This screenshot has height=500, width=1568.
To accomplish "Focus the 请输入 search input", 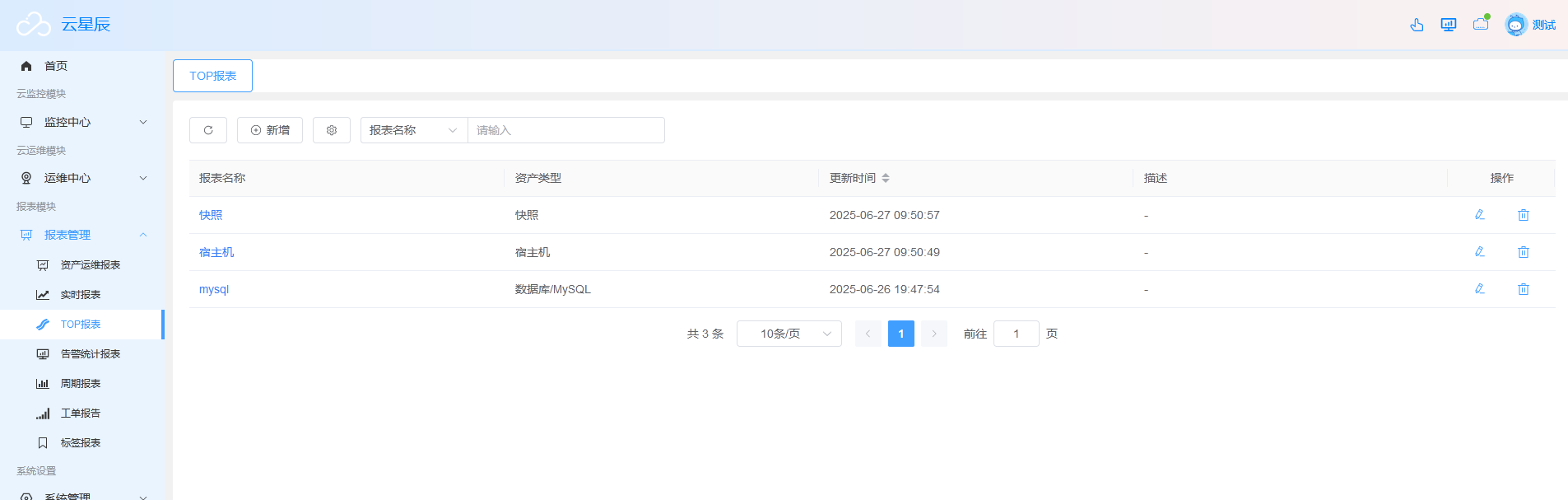I will 566,130.
